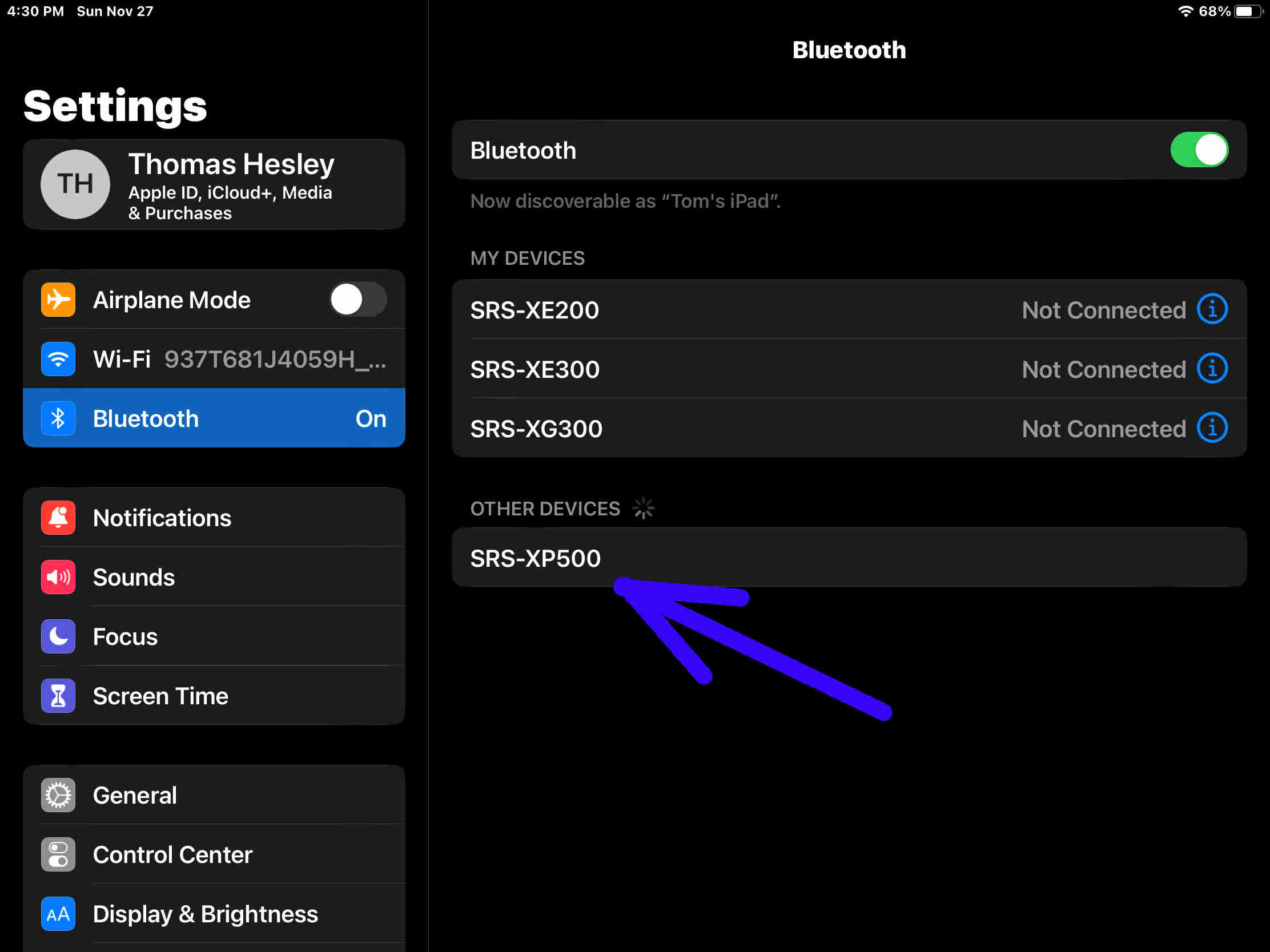Viewport: 1270px width, 952px height.
Task: Open General settings
Action: (x=214, y=795)
